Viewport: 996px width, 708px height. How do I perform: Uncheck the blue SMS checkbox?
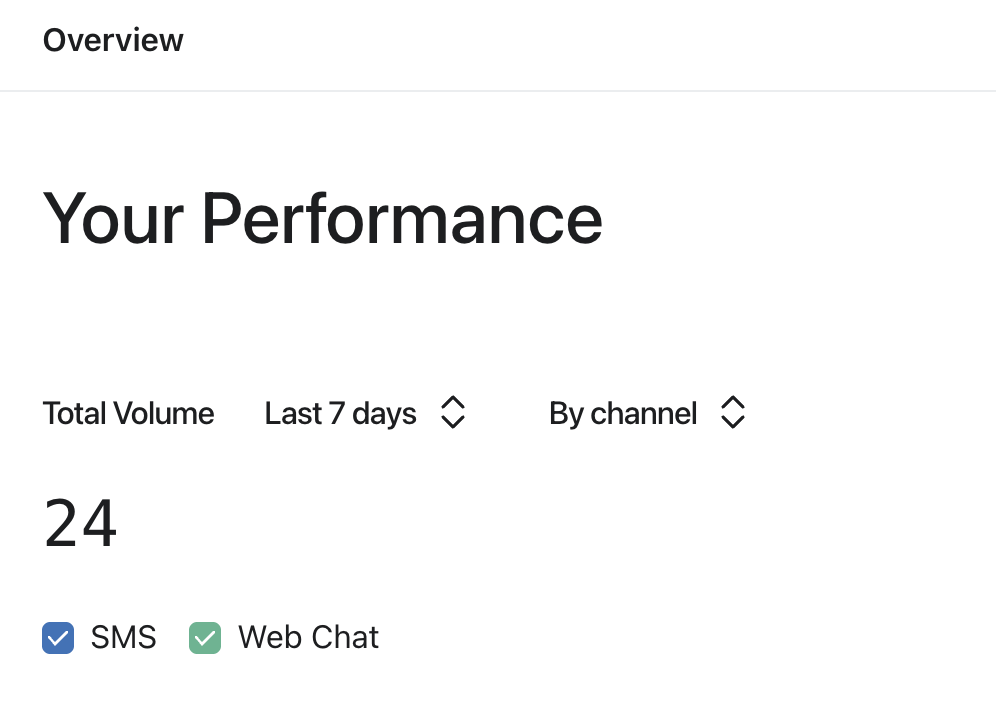tap(58, 638)
